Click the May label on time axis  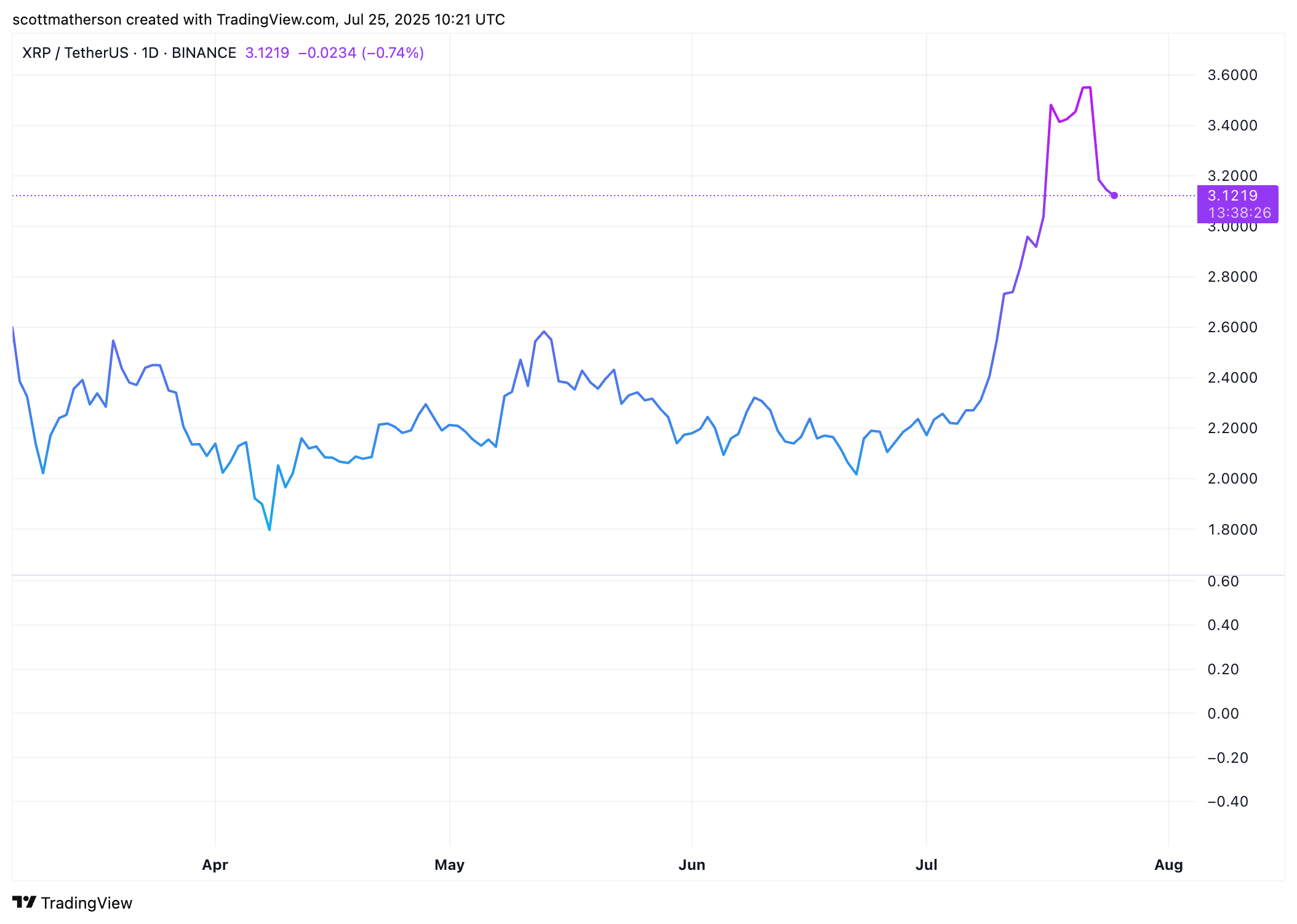tap(449, 864)
